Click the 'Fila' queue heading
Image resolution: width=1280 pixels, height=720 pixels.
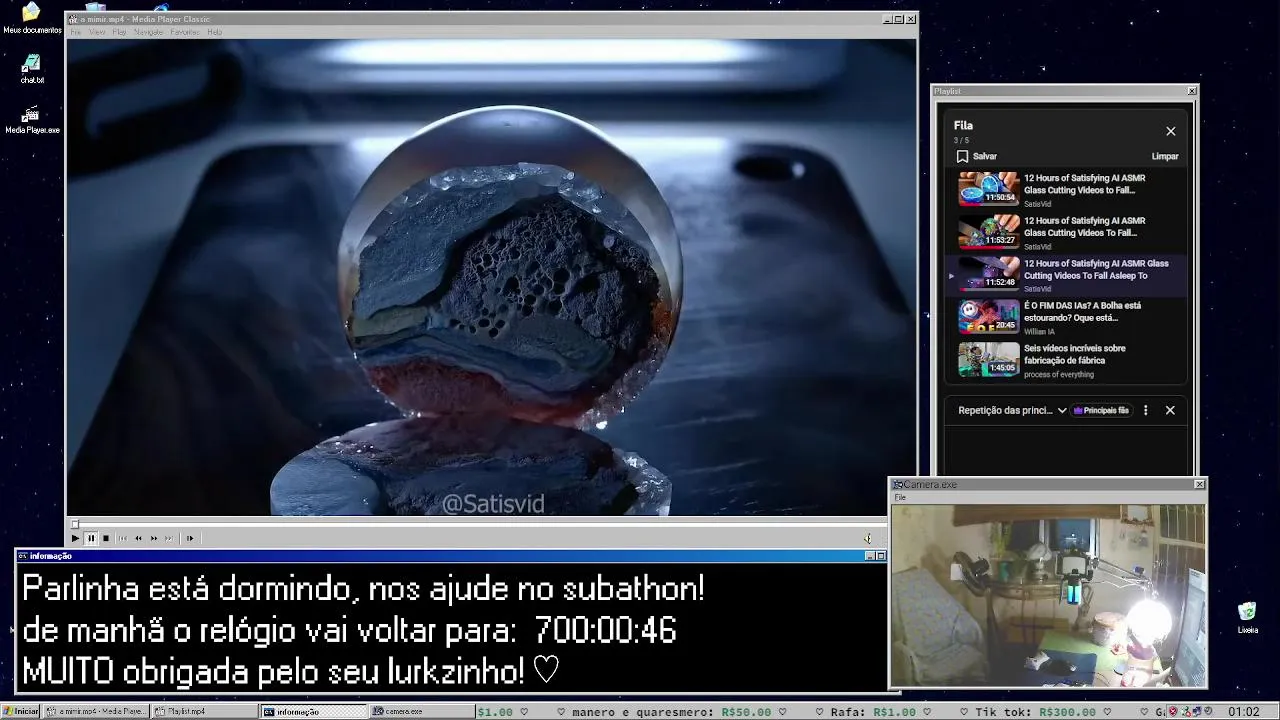click(x=963, y=125)
